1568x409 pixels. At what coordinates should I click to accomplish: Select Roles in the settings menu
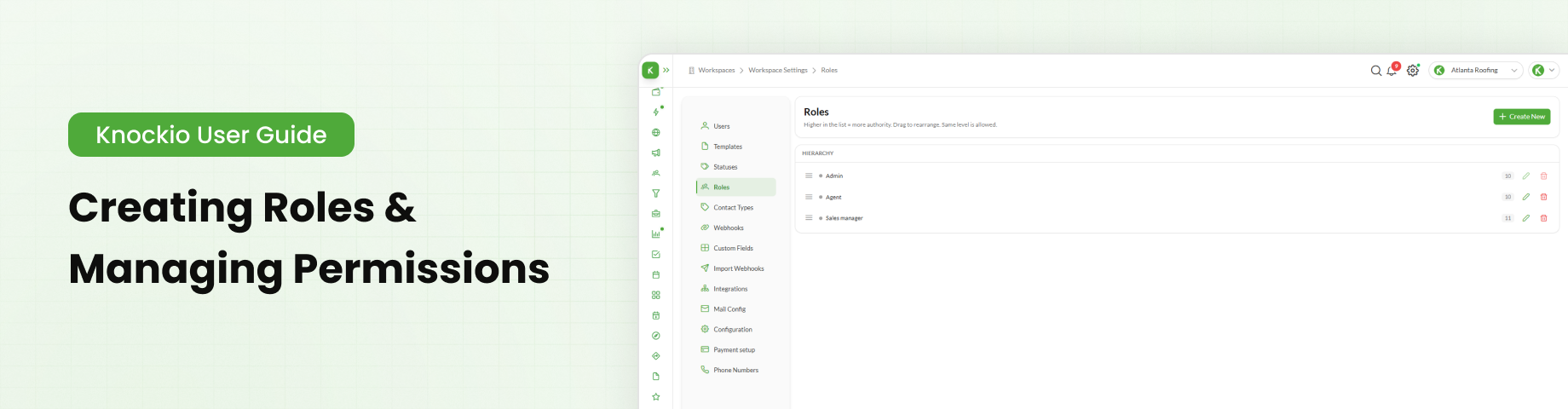[x=735, y=187]
